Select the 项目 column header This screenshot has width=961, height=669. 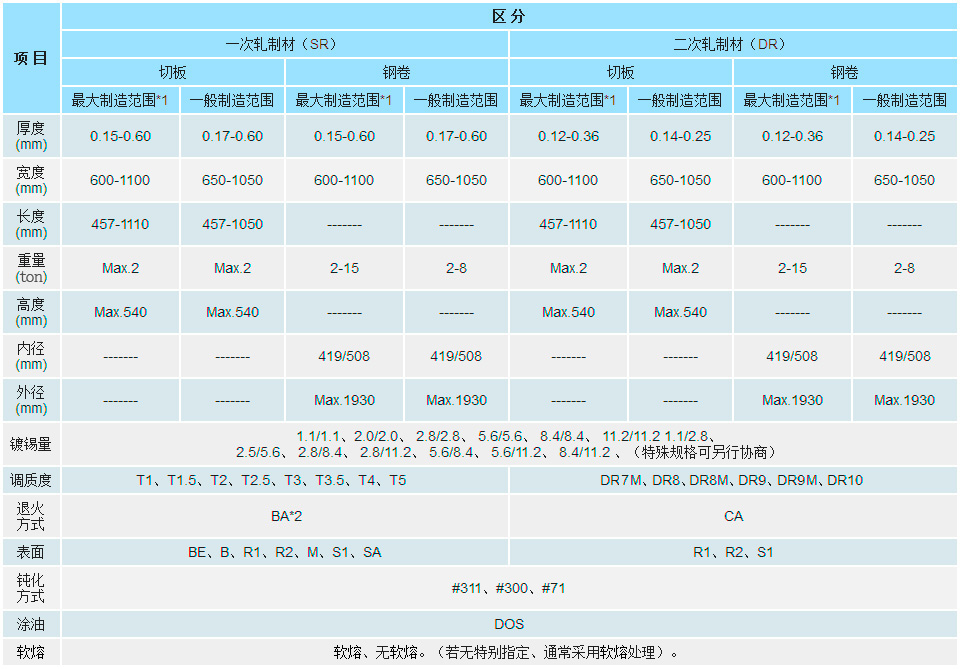pyautogui.click(x=31, y=58)
